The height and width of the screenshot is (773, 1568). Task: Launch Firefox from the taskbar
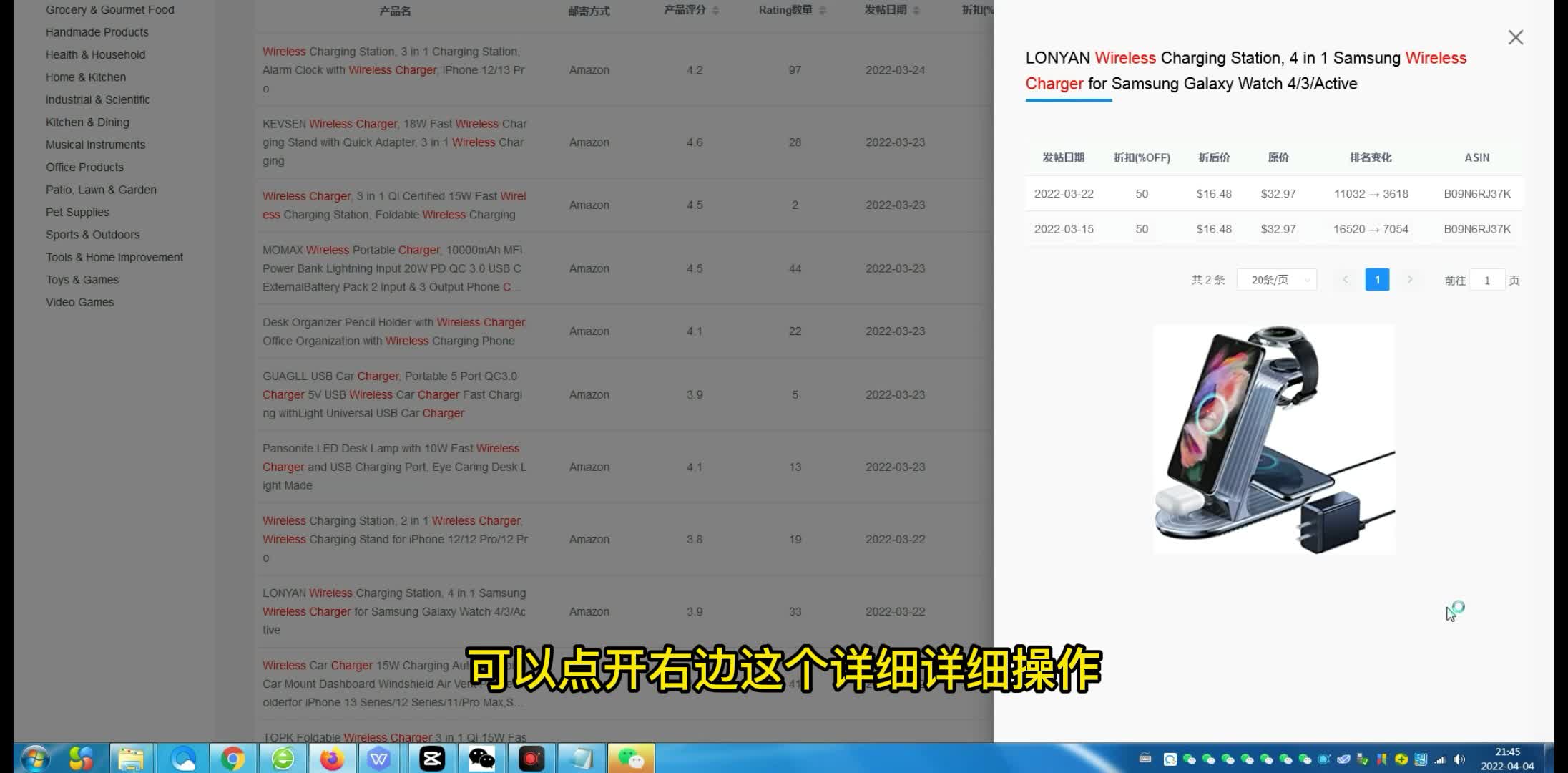(332, 759)
